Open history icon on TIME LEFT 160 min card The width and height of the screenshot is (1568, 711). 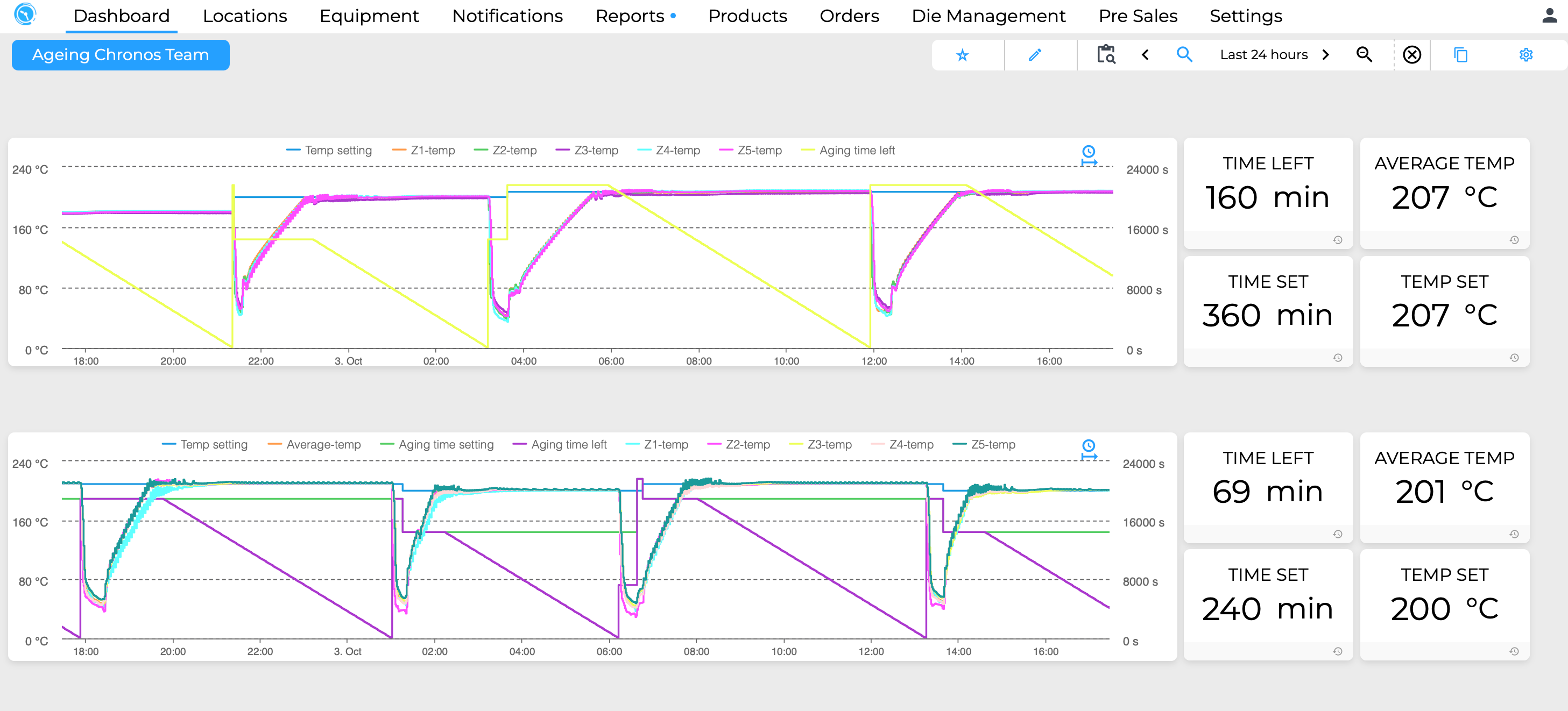click(1338, 240)
